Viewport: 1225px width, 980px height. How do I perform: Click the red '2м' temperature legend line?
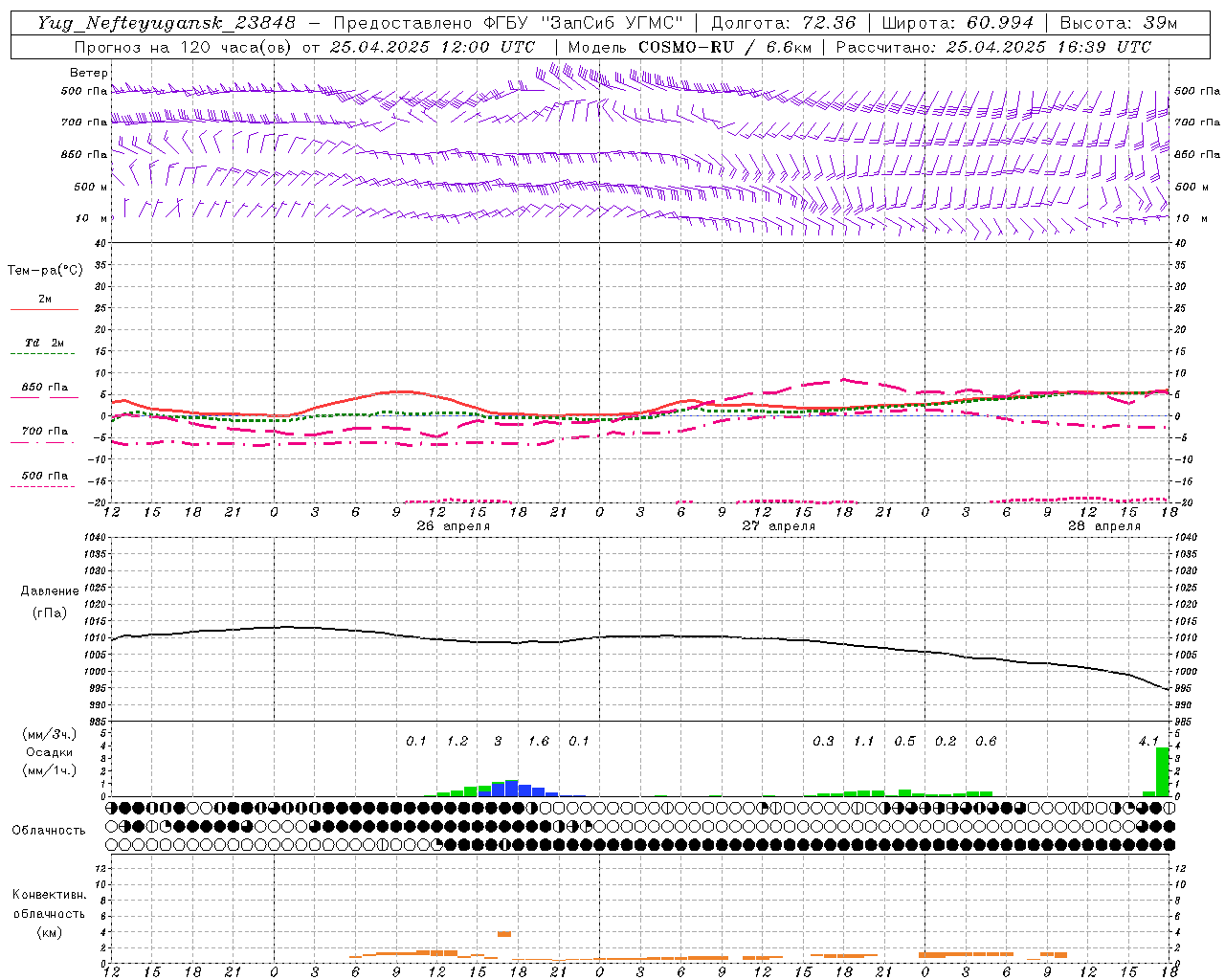coord(44,309)
